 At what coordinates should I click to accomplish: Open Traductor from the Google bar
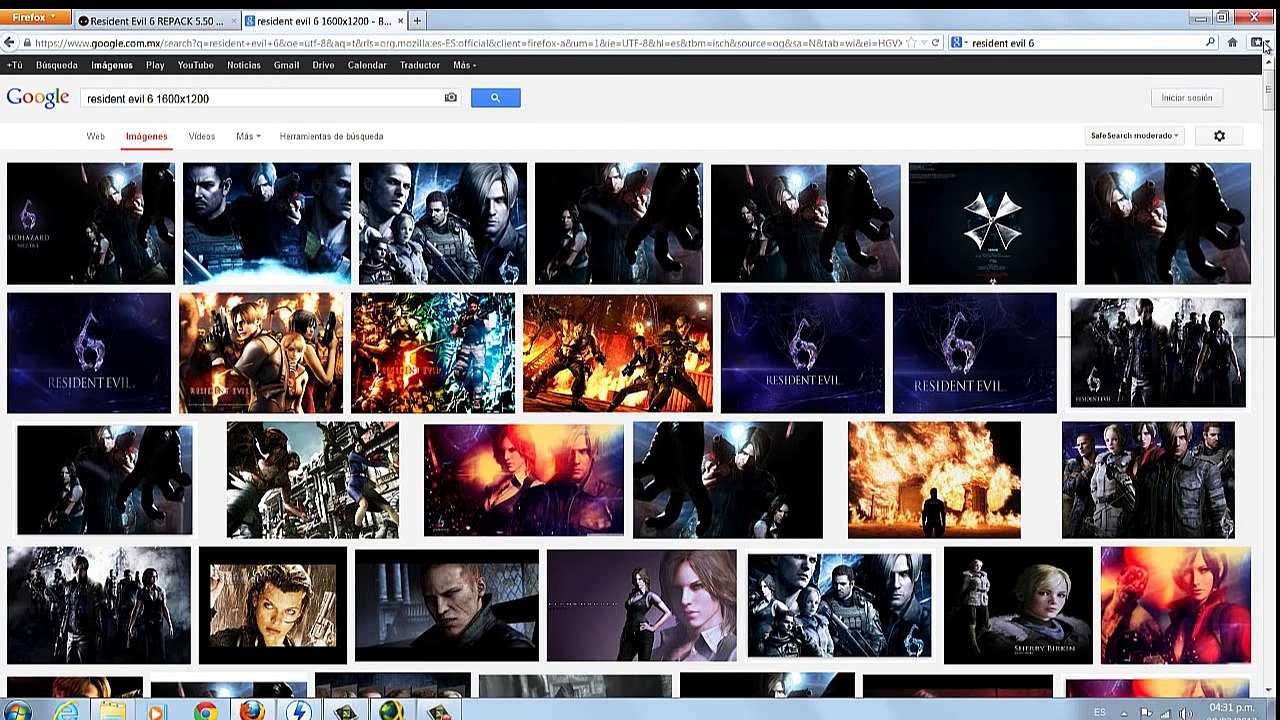(x=420, y=65)
